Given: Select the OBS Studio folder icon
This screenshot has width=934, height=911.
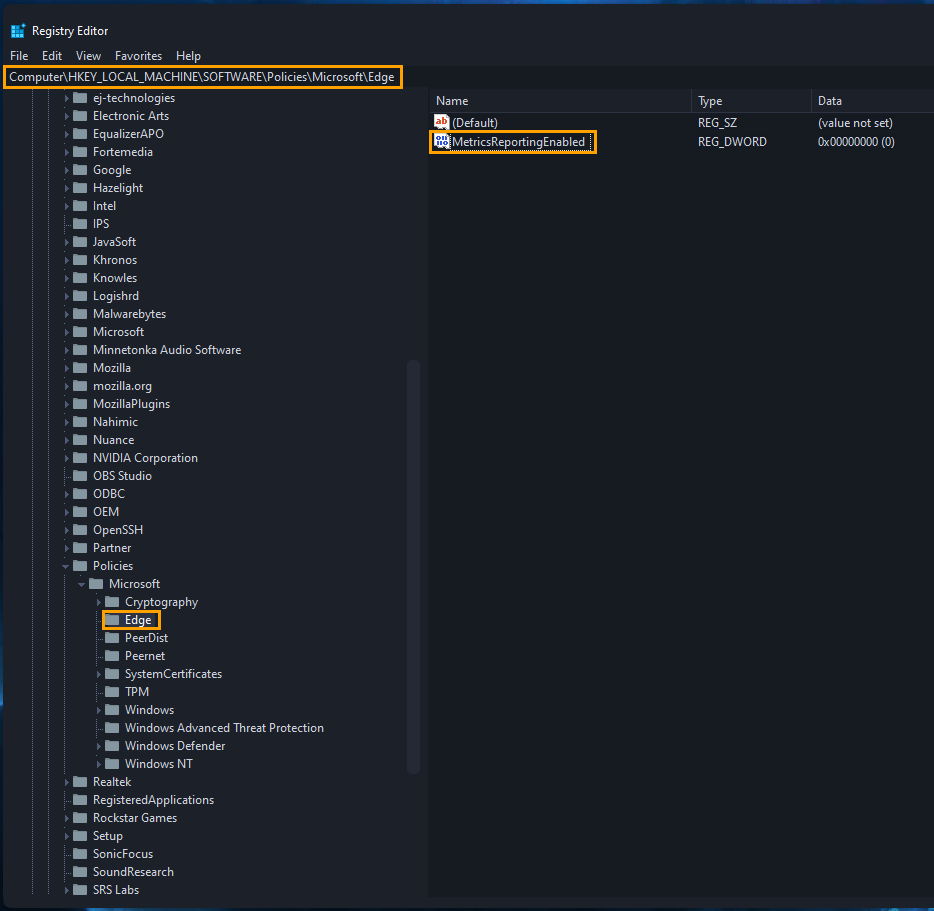Looking at the screenshot, I should point(80,475).
